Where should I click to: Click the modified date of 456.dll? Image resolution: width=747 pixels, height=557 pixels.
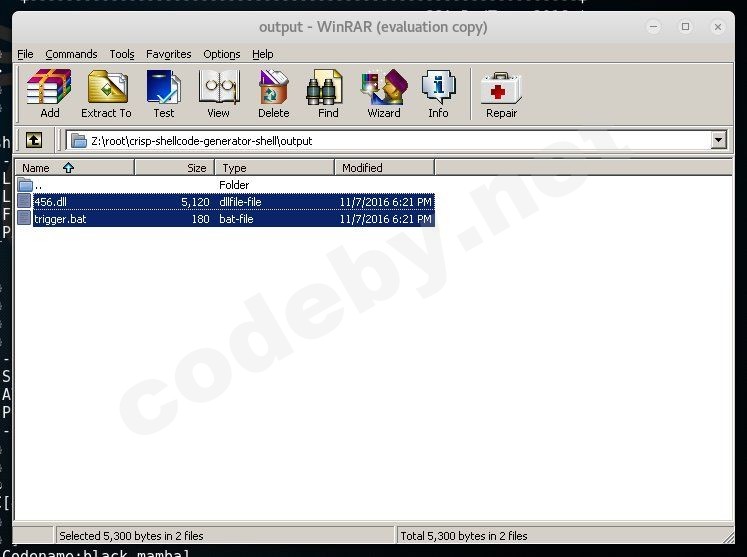click(385, 202)
